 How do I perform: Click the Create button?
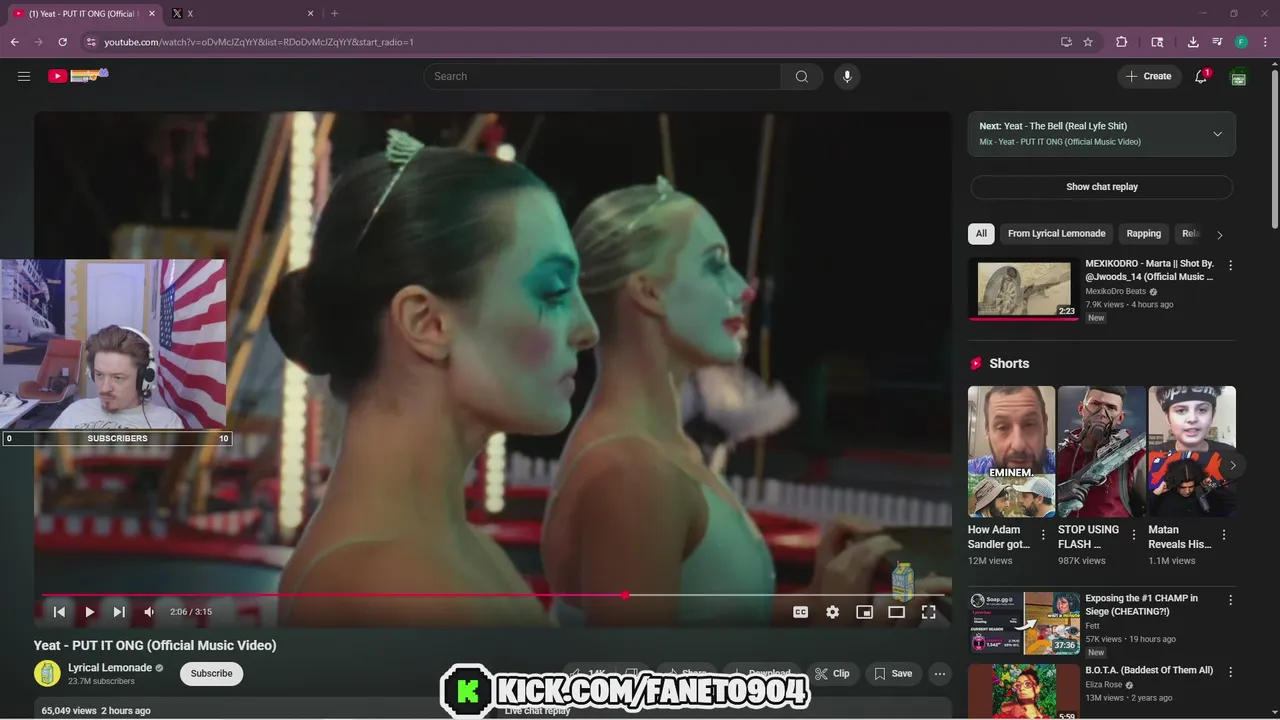coord(1148,76)
